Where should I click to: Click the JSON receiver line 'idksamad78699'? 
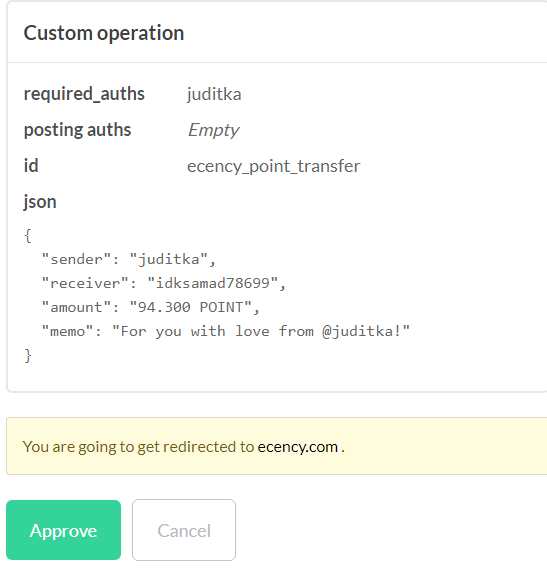pos(164,283)
